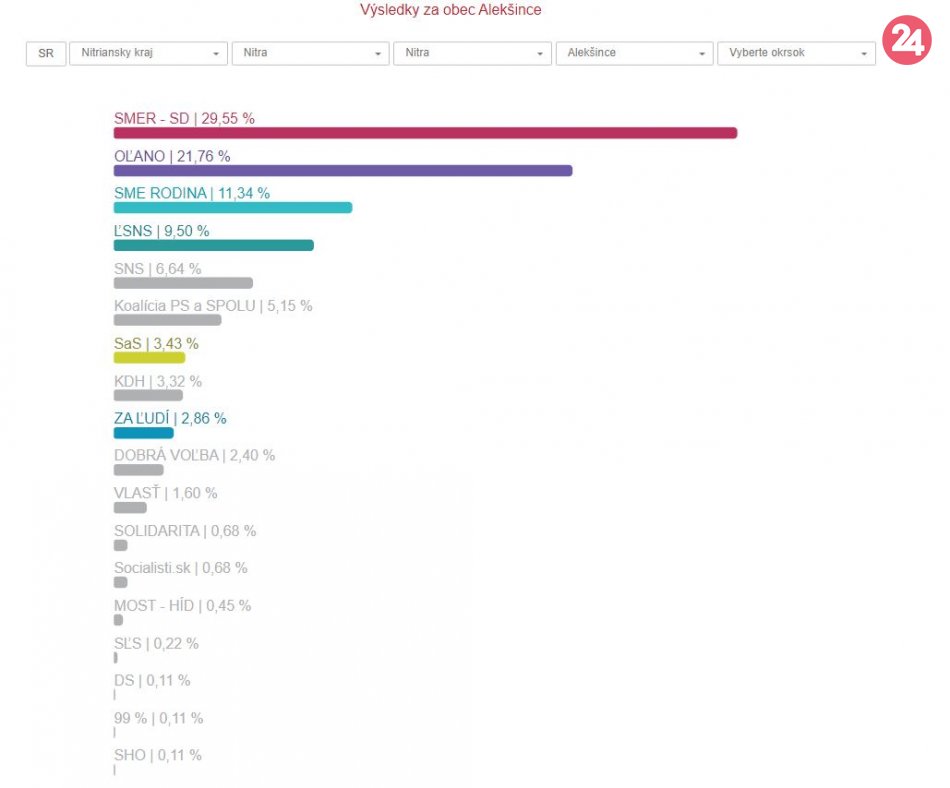Click the red 24 logo icon
Viewport: 950px width, 788px height.
(x=906, y=40)
